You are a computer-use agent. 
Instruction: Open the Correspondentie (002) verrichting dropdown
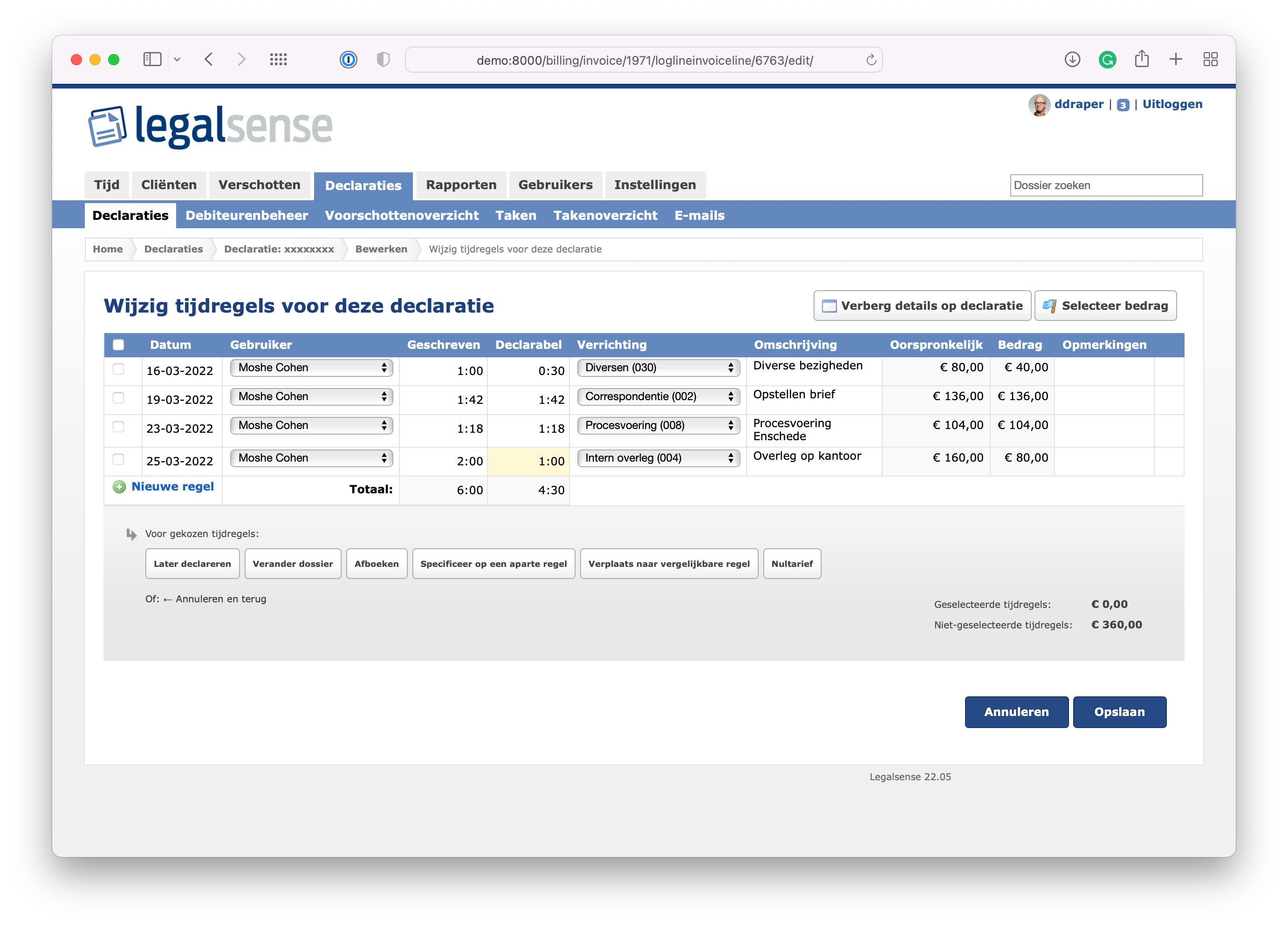tap(658, 397)
